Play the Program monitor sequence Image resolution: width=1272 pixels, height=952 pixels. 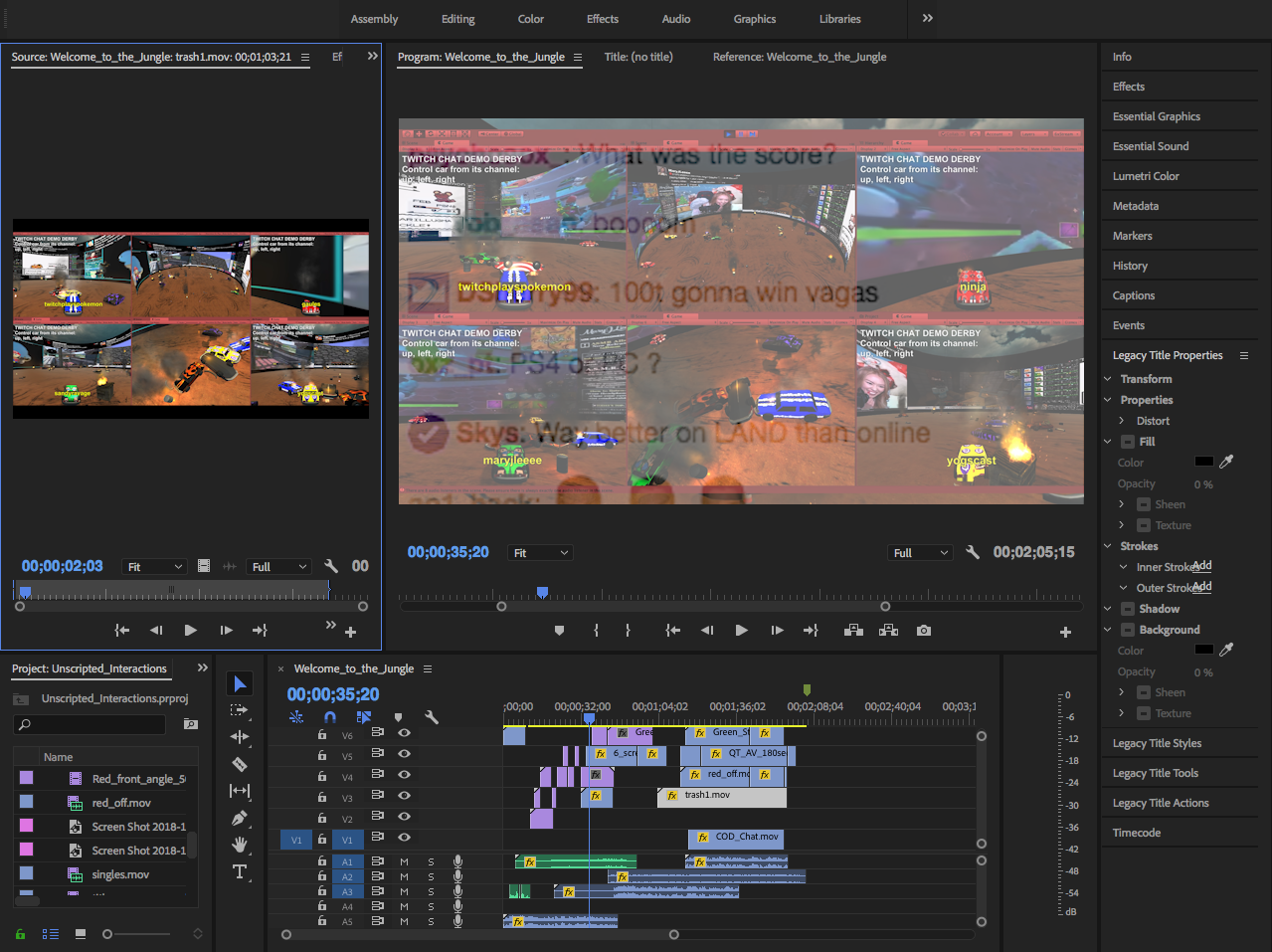tap(741, 631)
